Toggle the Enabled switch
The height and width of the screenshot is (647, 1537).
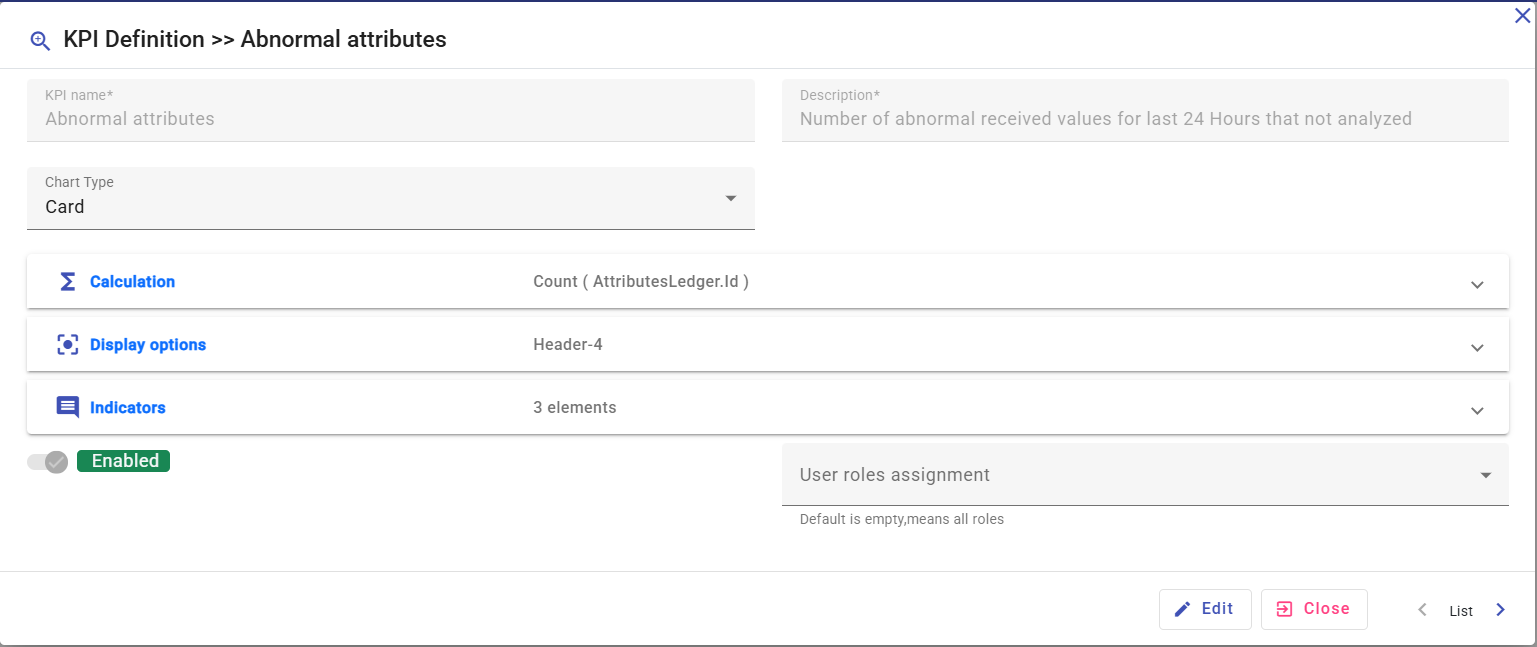coord(48,461)
